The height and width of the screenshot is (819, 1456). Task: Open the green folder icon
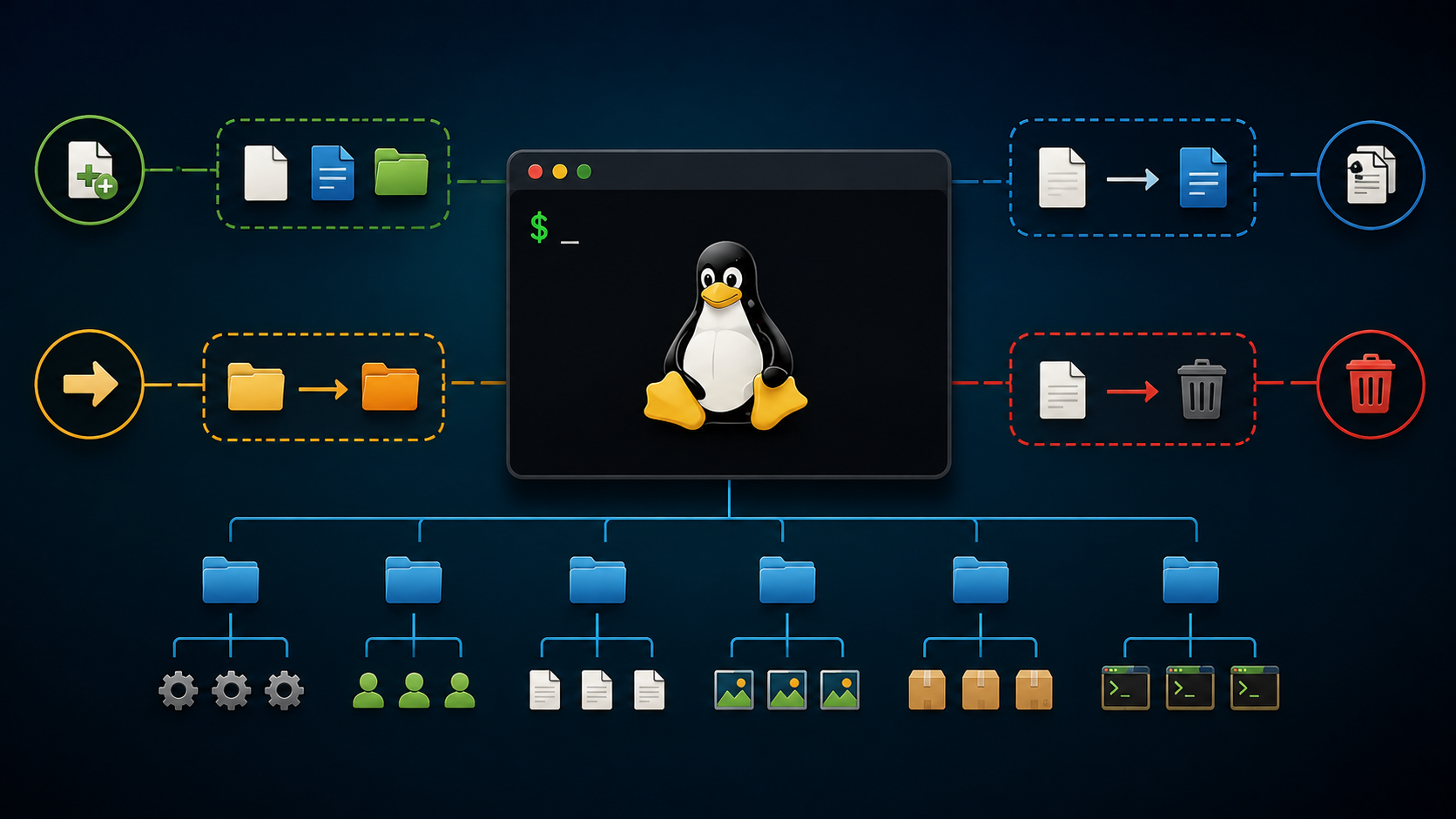click(401, 171)
